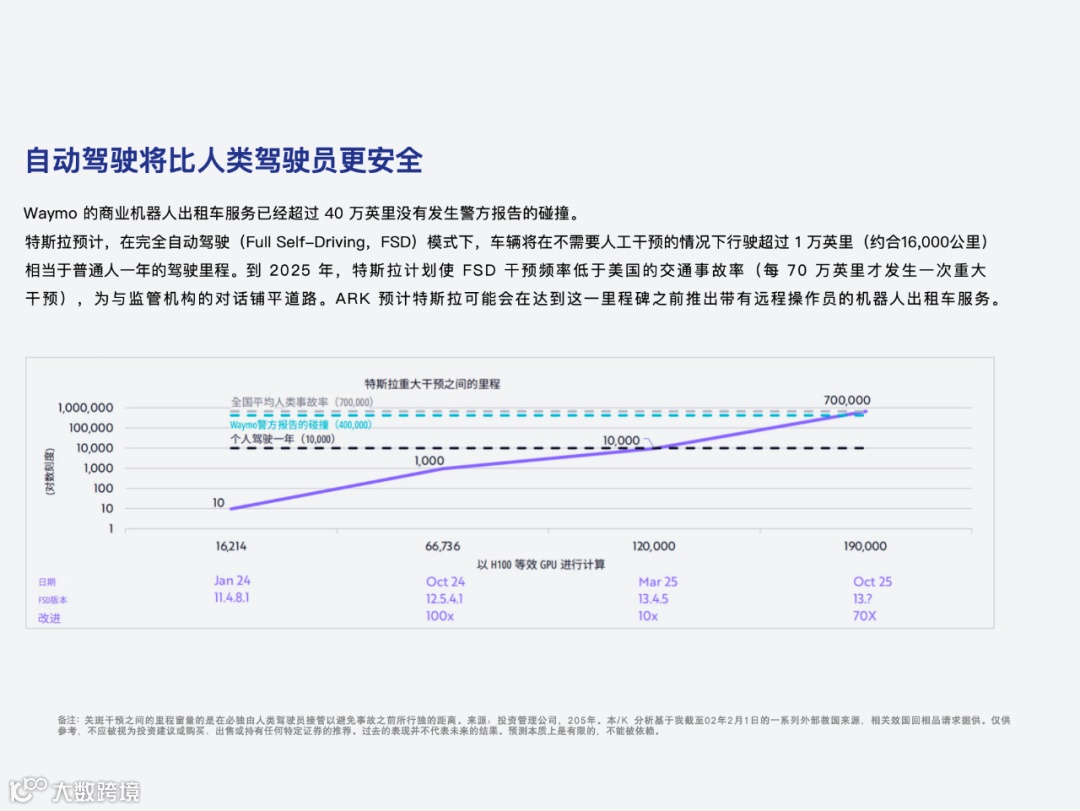The width and height of the screenshot is (1080, 811).
Task: Click x-axis value 190,000
Action: click(865, 546)
